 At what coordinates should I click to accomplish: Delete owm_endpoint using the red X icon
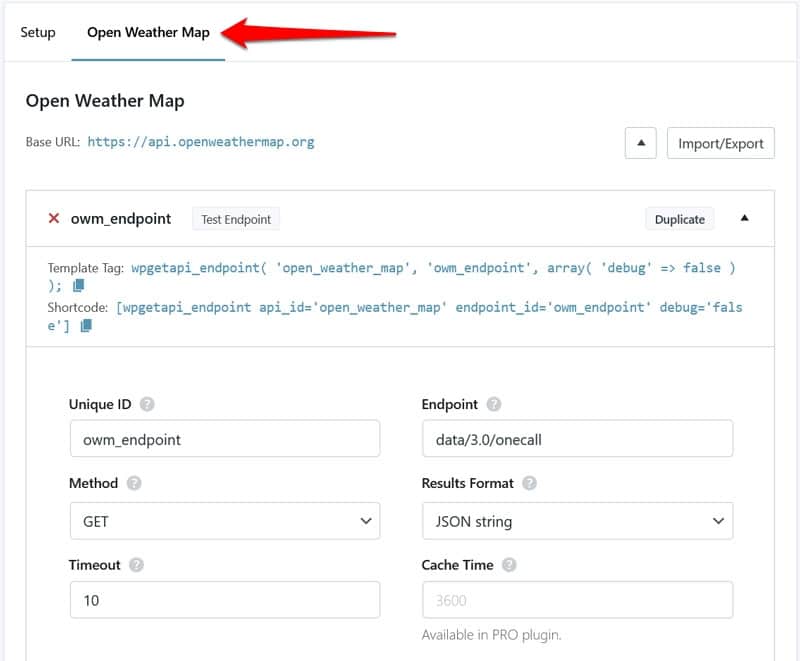coord(54,218)
